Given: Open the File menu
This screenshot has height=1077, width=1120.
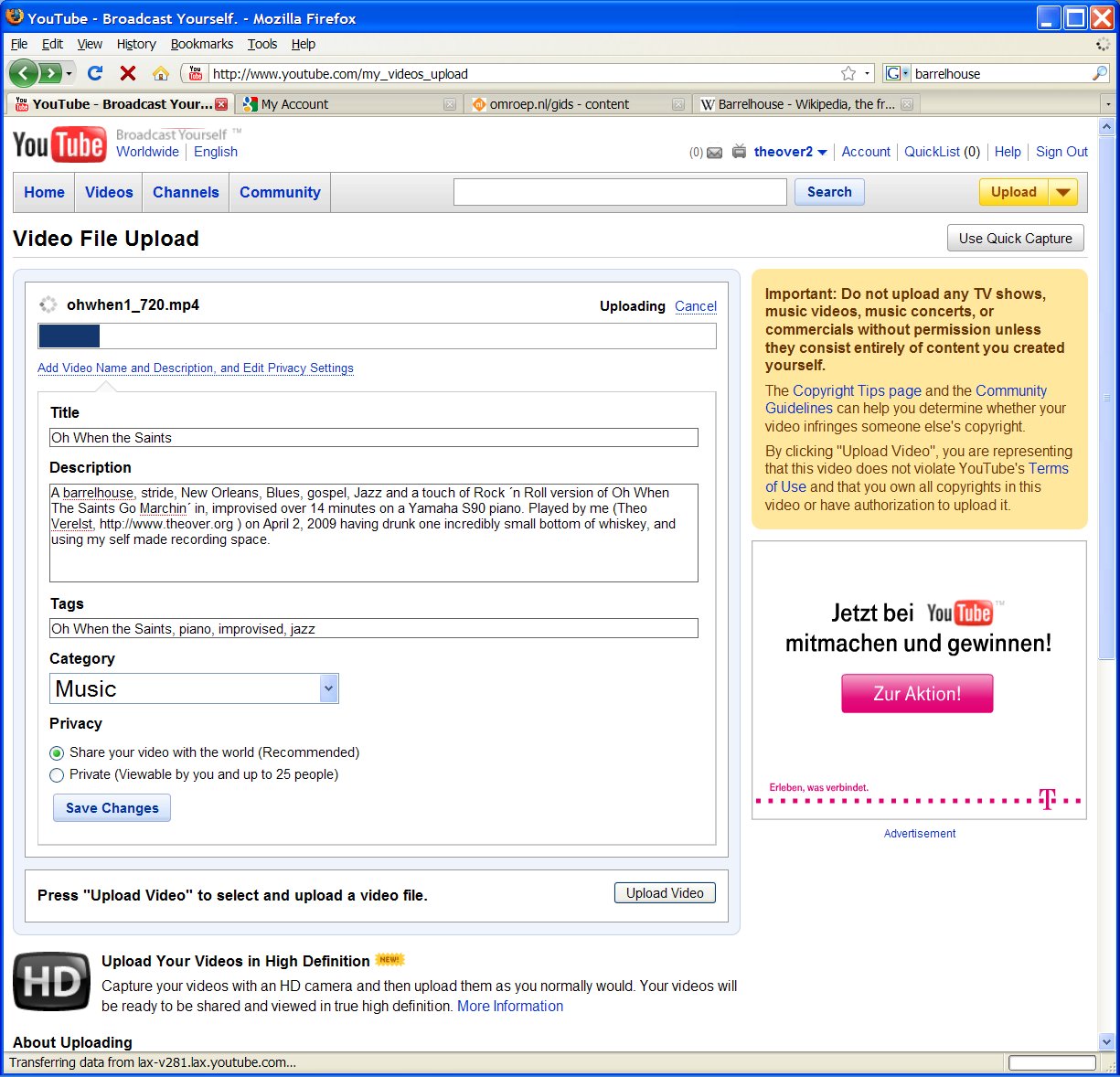Looking at the screenshot, I should click(x=19, y=44).
